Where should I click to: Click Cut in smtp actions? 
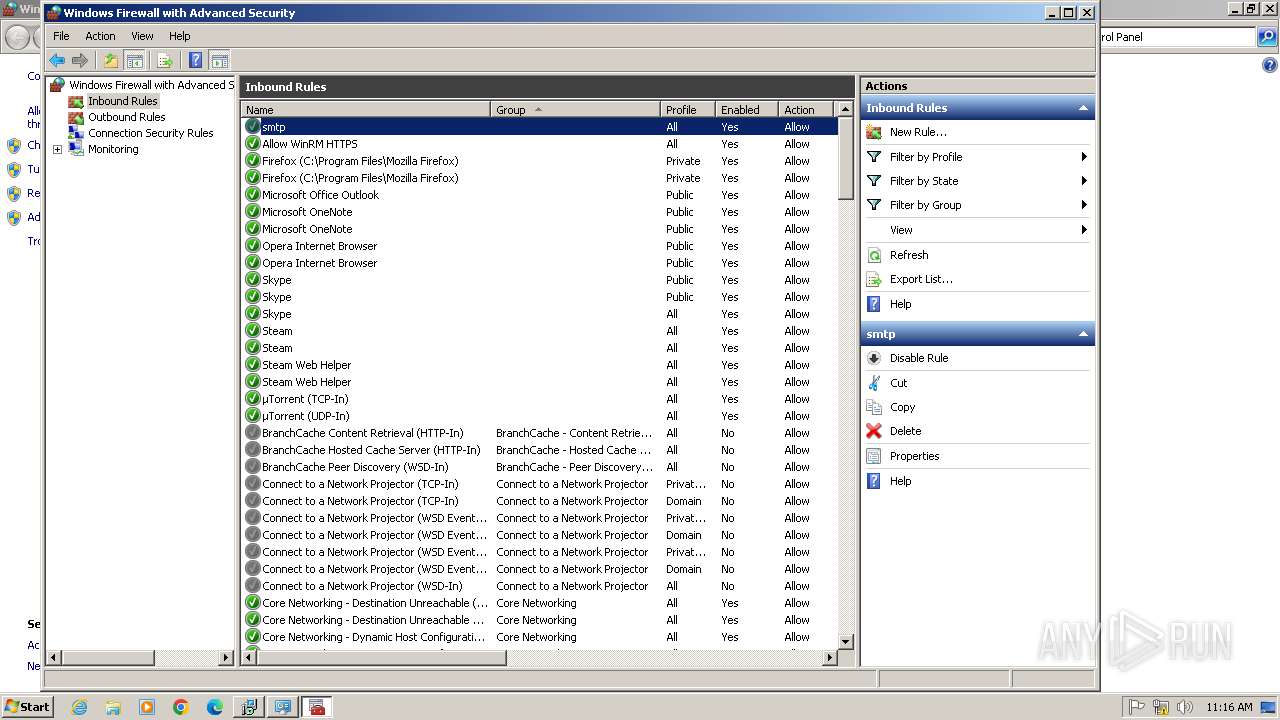898,383
